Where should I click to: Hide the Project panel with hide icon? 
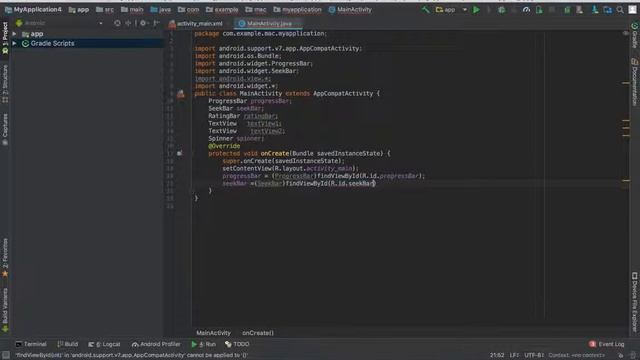point(156,23)
